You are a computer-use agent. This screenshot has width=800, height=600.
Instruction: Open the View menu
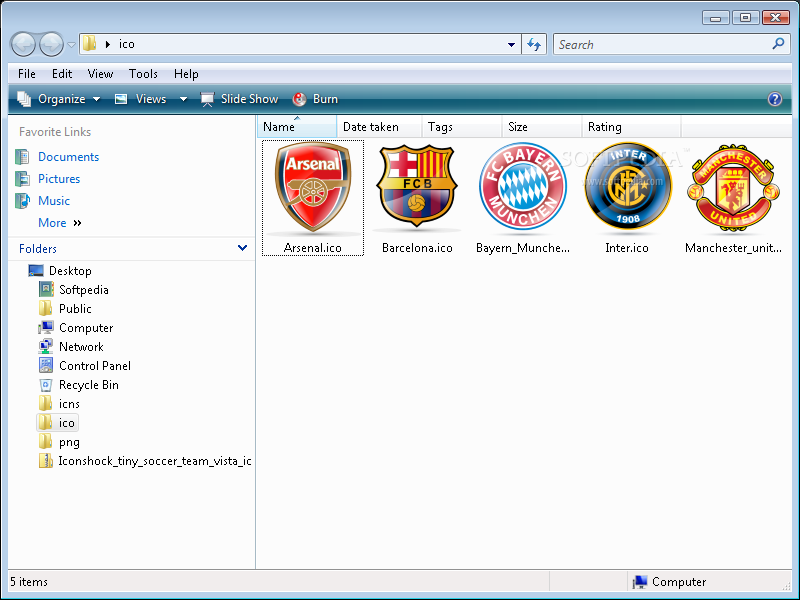tap(100, 74)
